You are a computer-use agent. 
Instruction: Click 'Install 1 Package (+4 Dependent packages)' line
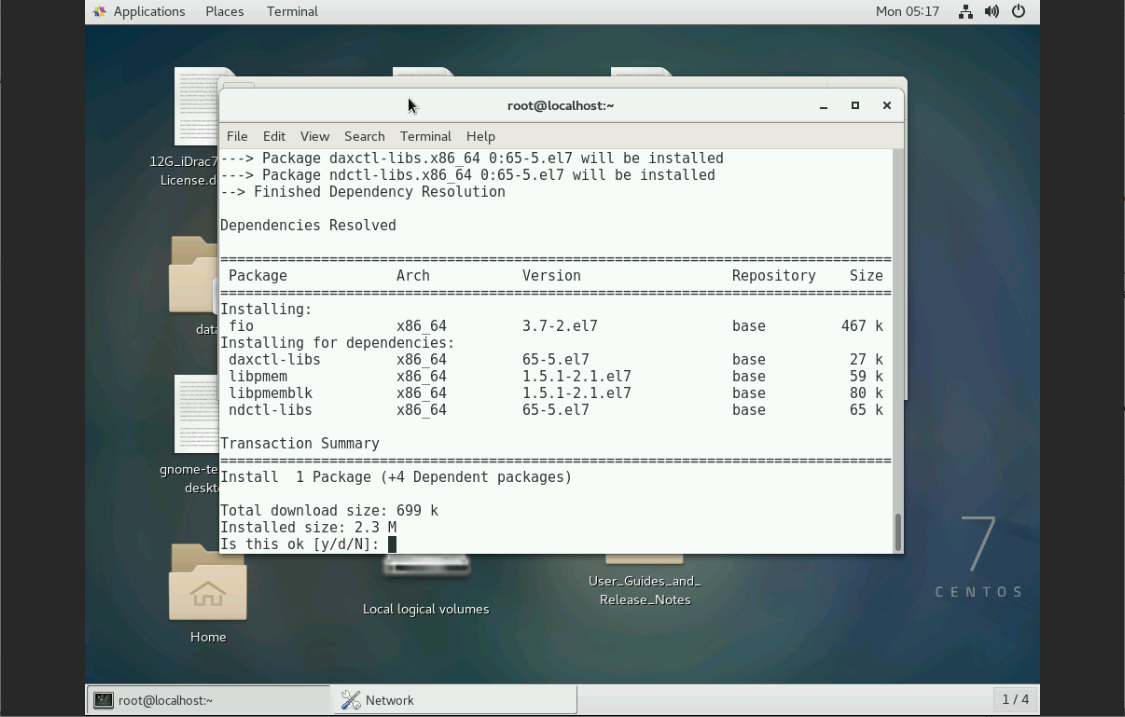click(395, 477)
